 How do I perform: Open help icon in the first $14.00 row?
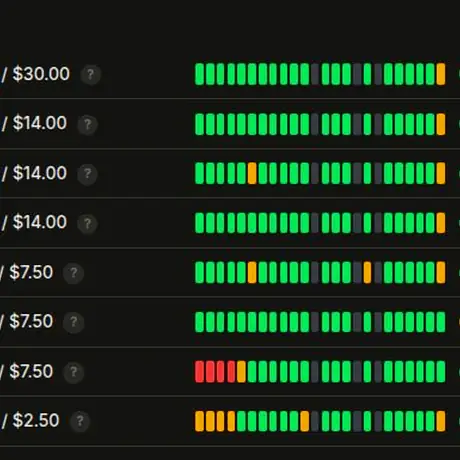click(x=87, y=124)
